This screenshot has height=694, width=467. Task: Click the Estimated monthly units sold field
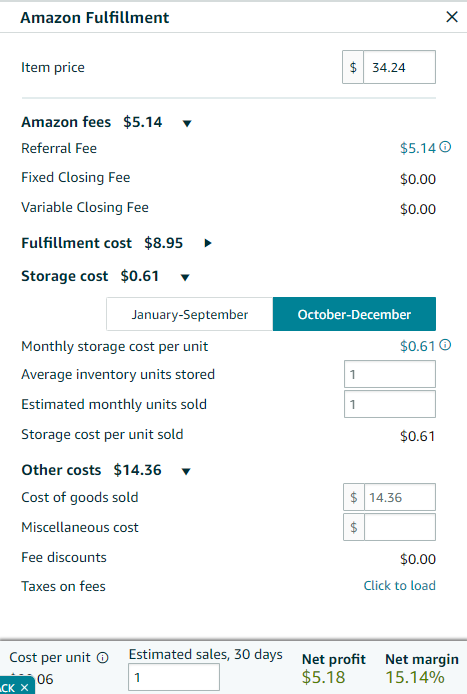[390, 404]
